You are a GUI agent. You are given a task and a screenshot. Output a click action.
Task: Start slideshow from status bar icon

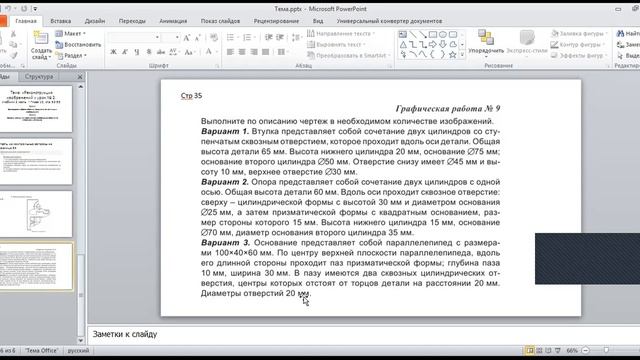point(558,351)
